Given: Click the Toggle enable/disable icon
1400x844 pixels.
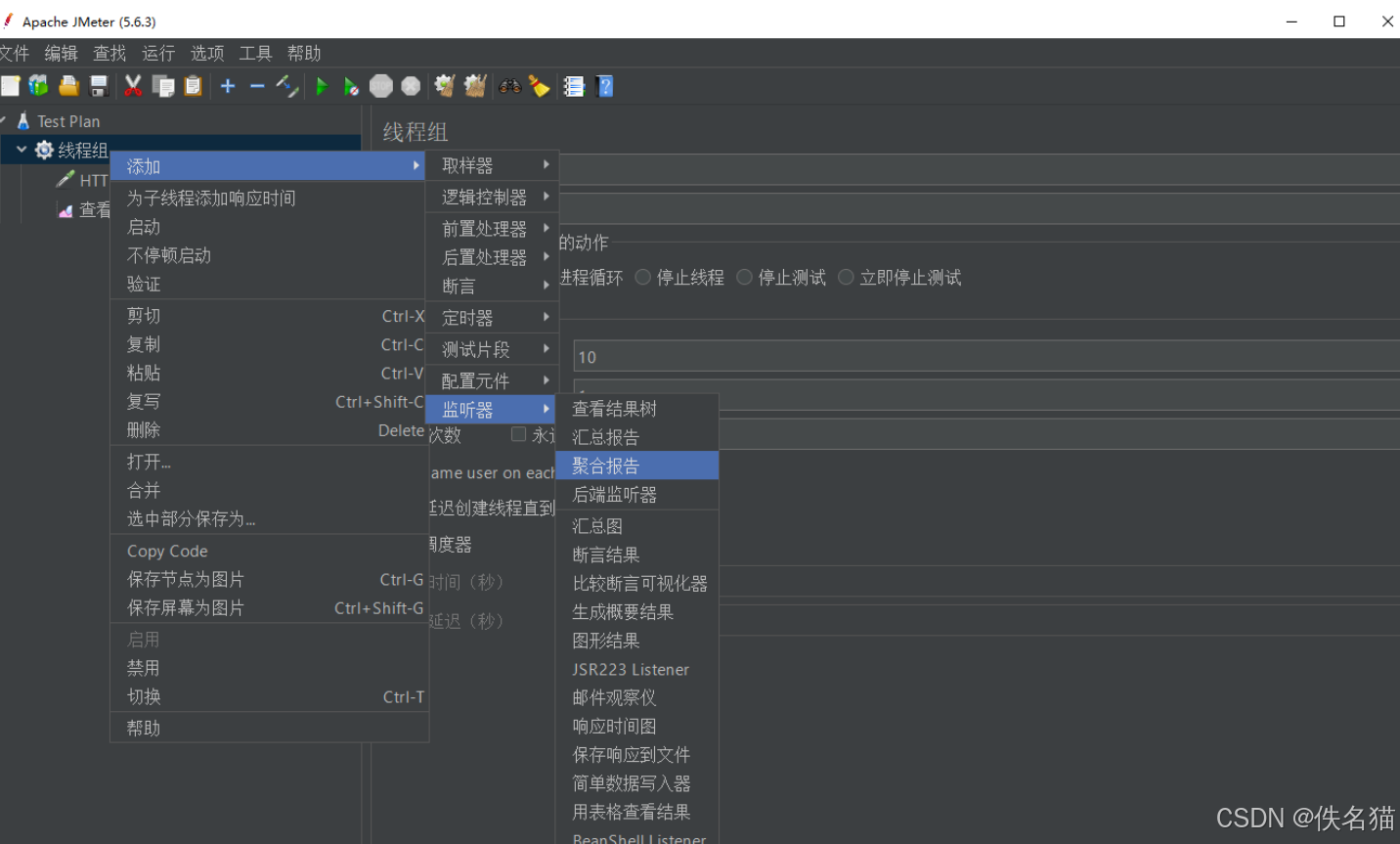Looking at the screenshot, I should click(x=287, y=86).
